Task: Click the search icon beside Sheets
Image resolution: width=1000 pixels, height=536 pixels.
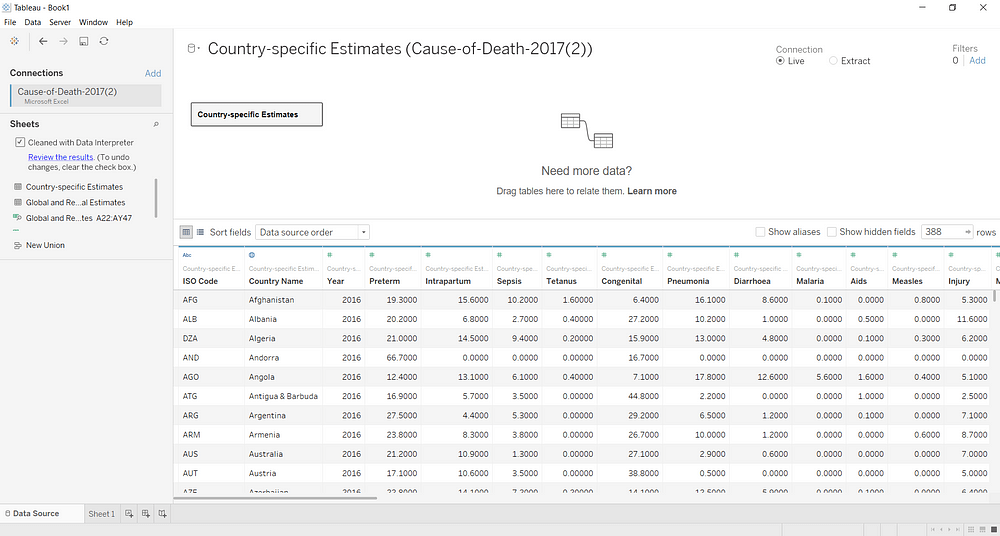Action: [x=155, y=124]
